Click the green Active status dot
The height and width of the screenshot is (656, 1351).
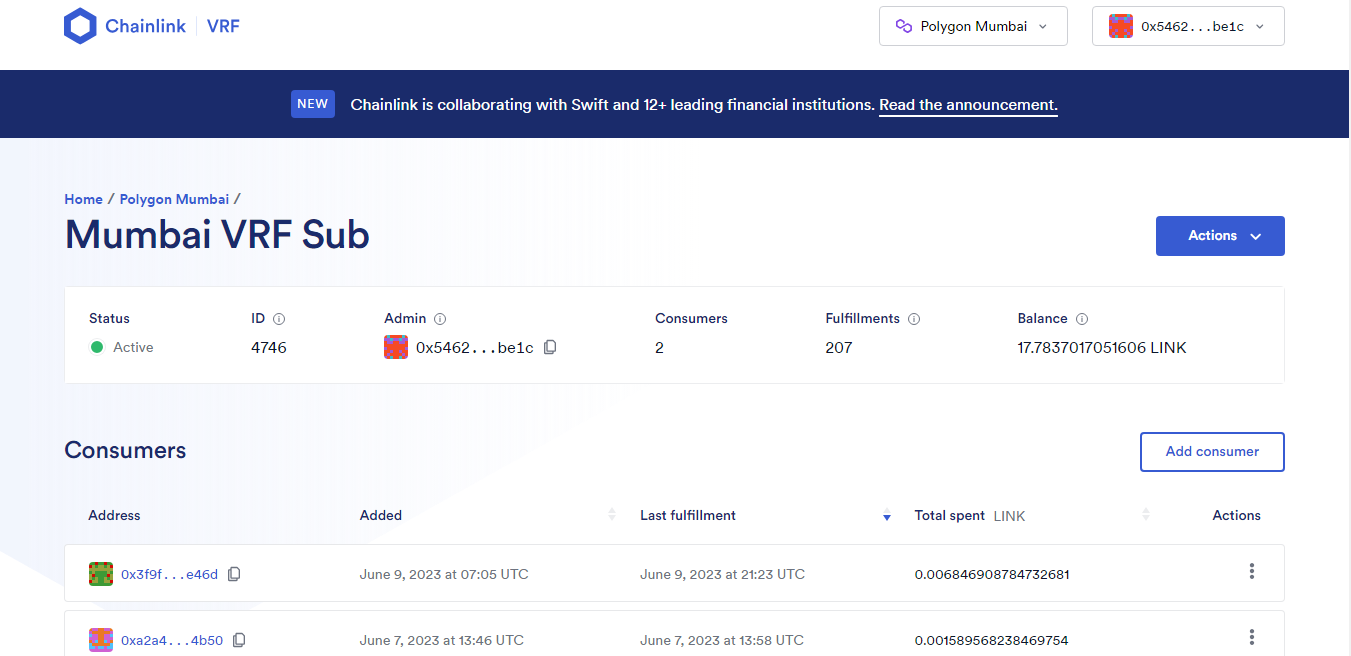point(97,347)
